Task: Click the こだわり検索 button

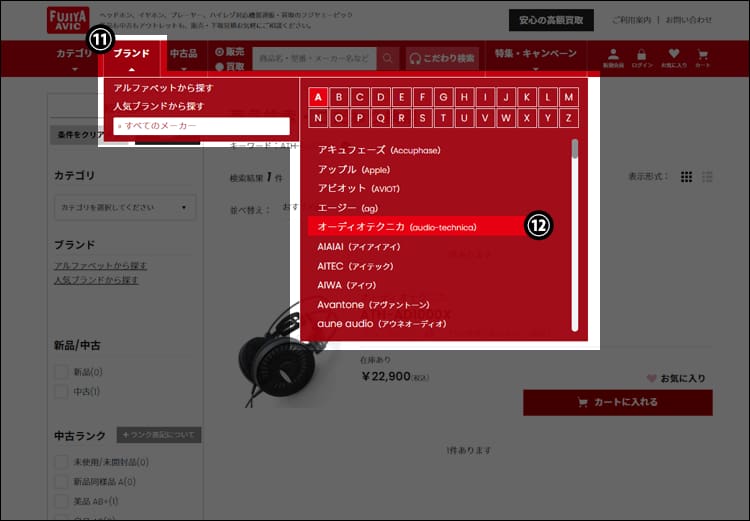Action: pos(442,58)
